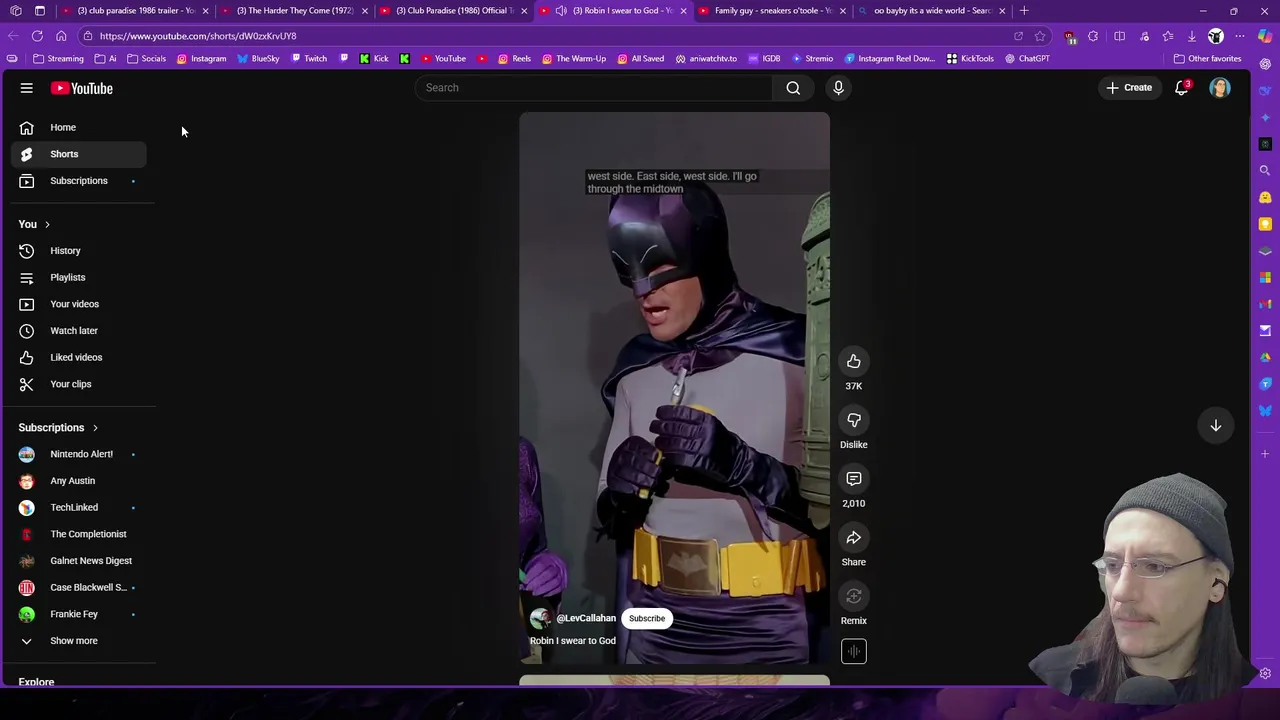Open a new browser tab

pos(1024,11)
